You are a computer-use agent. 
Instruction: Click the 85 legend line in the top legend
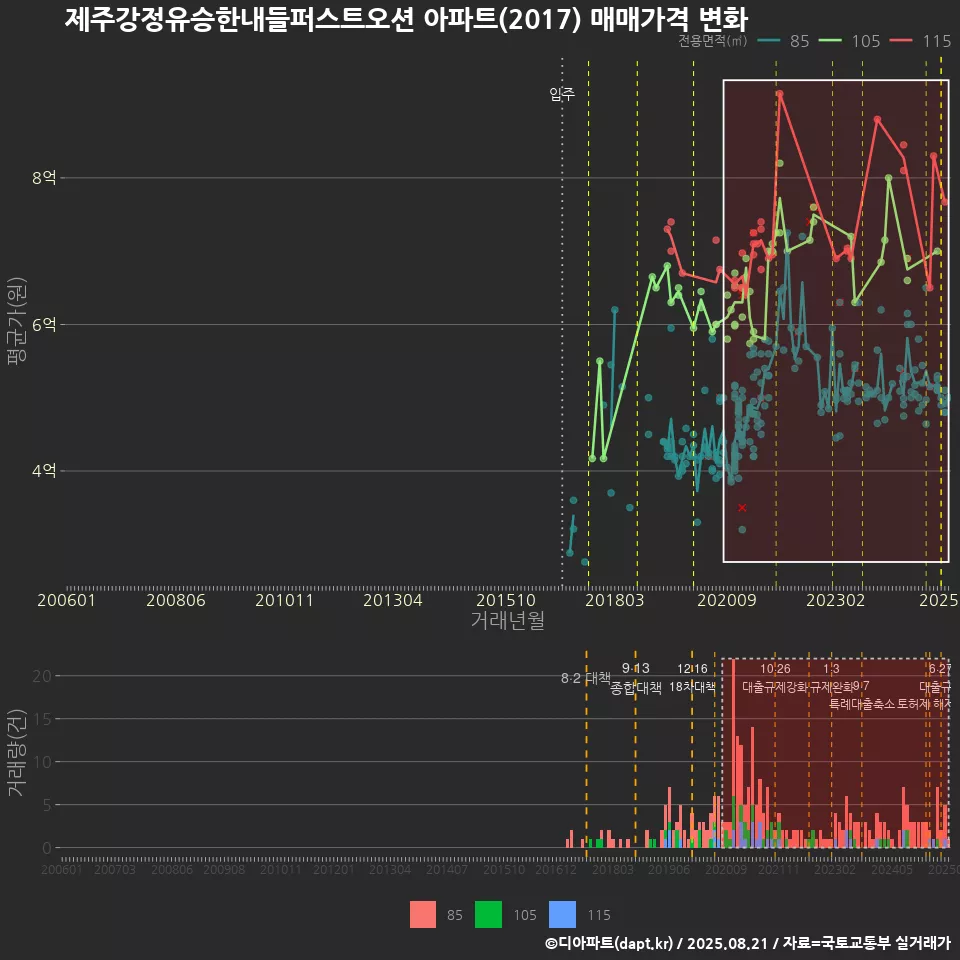769,41
